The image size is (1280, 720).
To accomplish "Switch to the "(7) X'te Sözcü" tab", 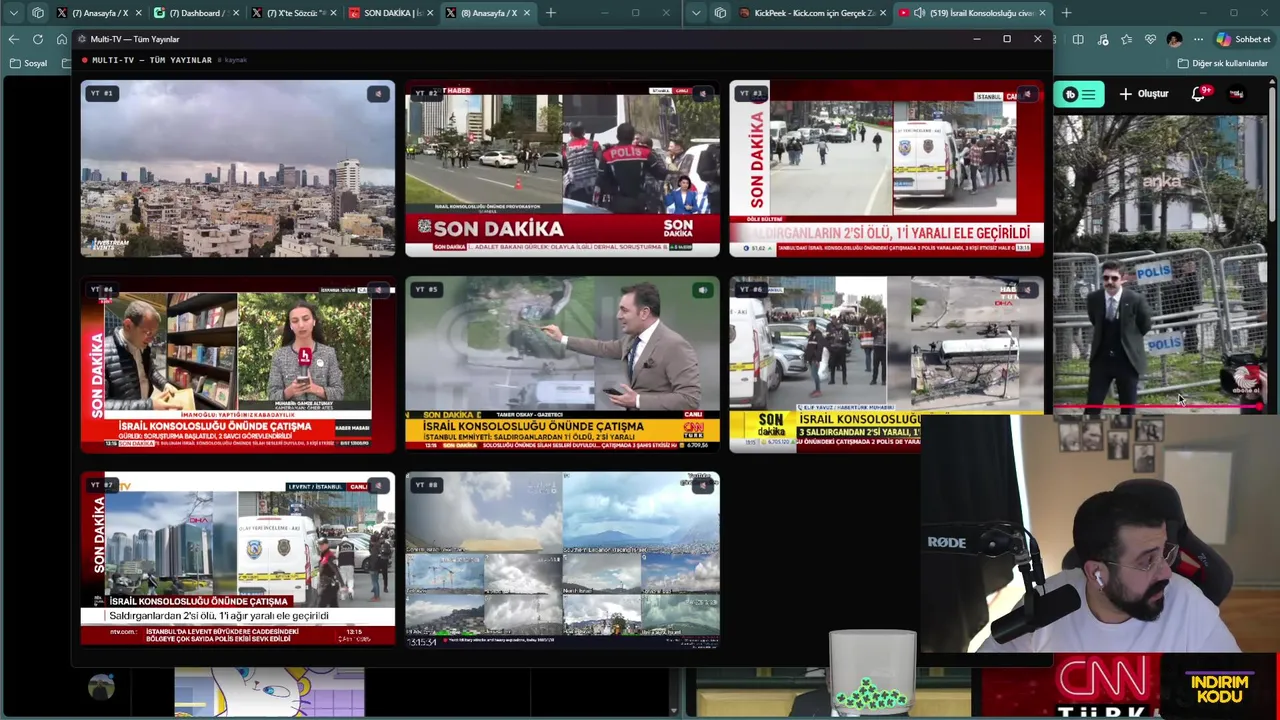I will [x=294, y=13].
